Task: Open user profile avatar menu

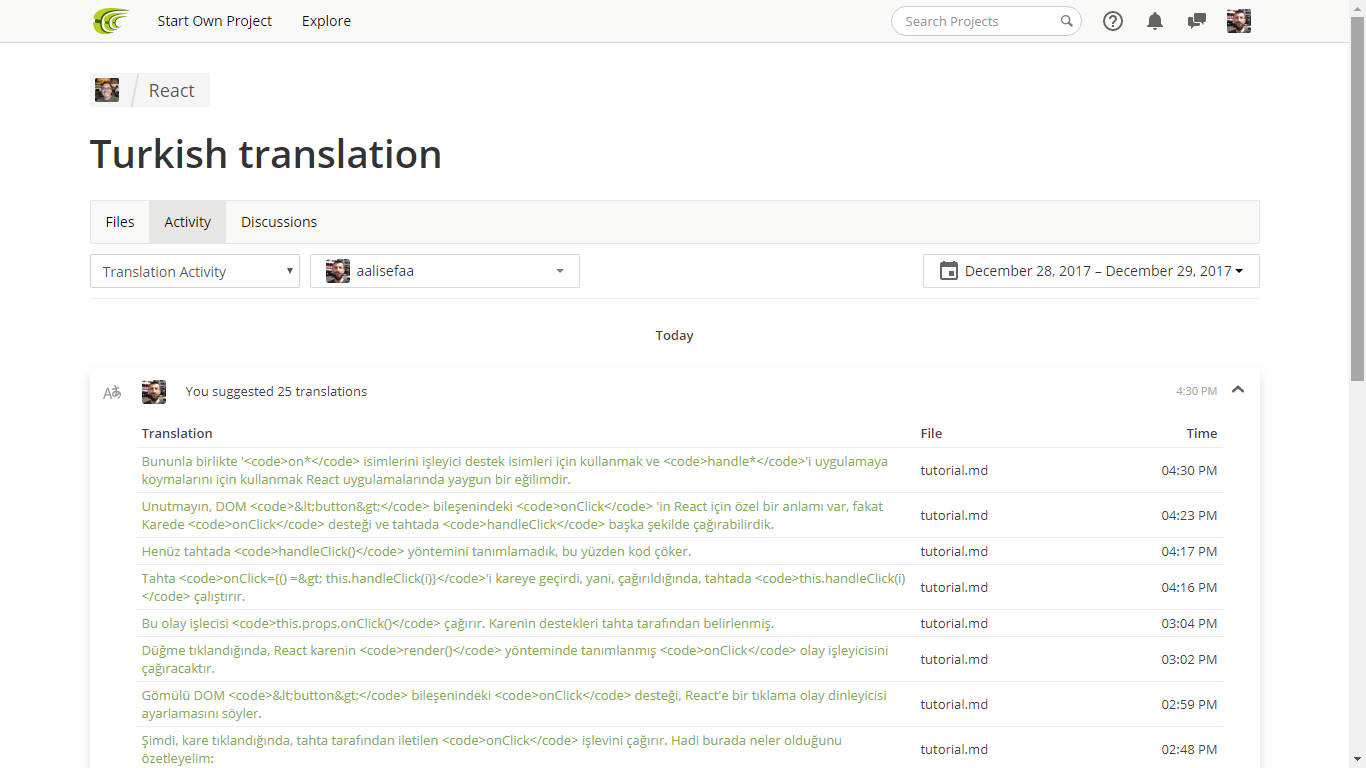Action: 1239,21
